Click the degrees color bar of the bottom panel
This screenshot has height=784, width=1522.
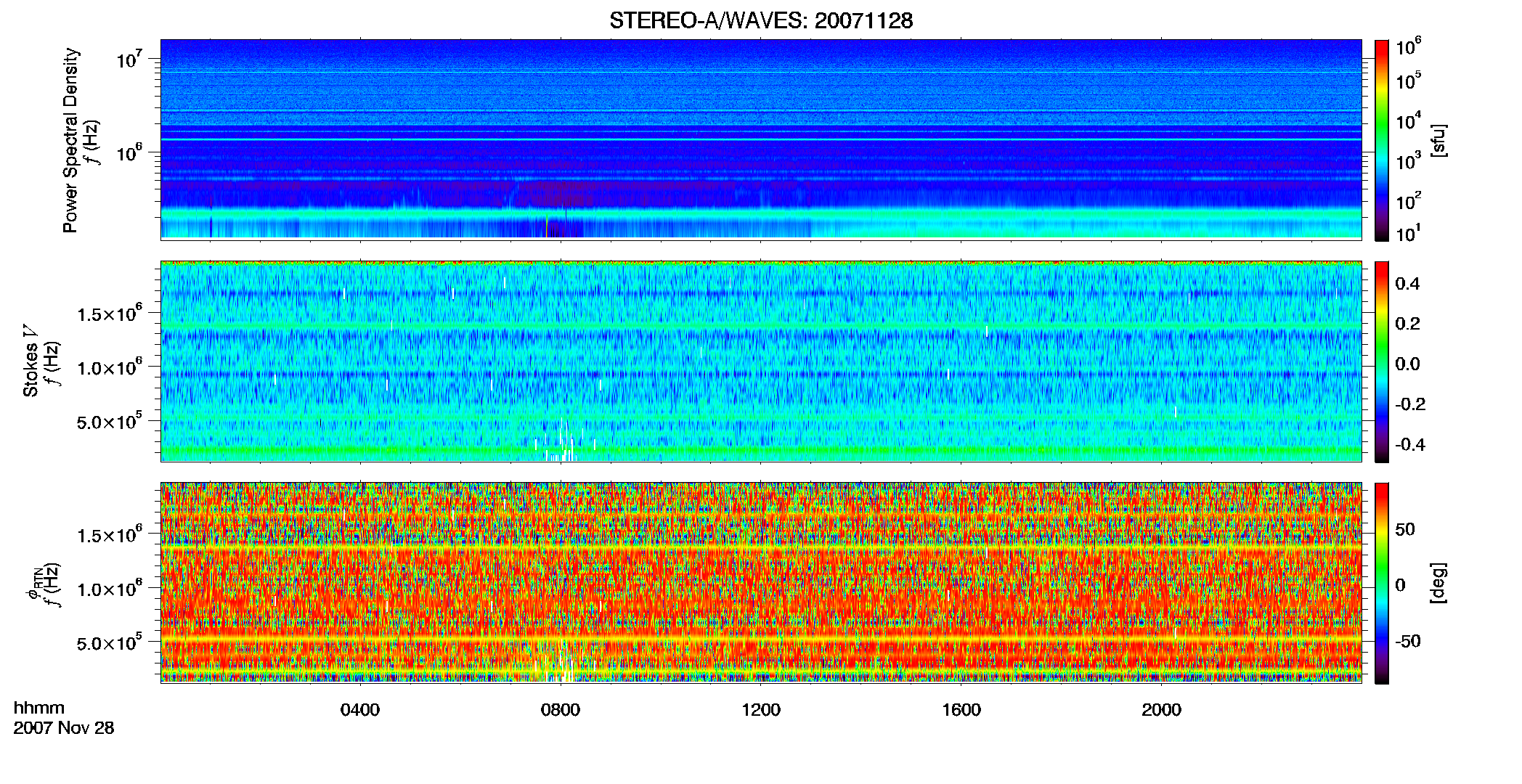click(1382, 583)
